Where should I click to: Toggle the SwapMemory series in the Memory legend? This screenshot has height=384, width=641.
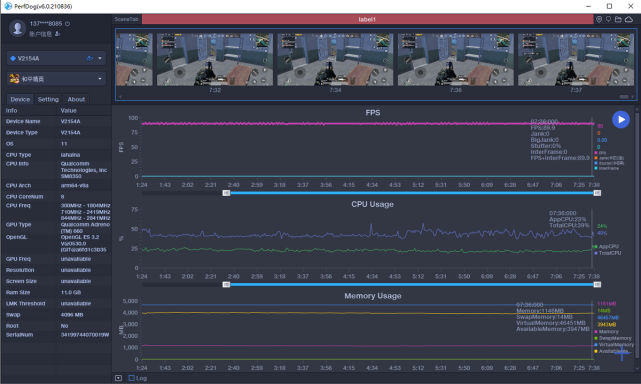[613, 338]
